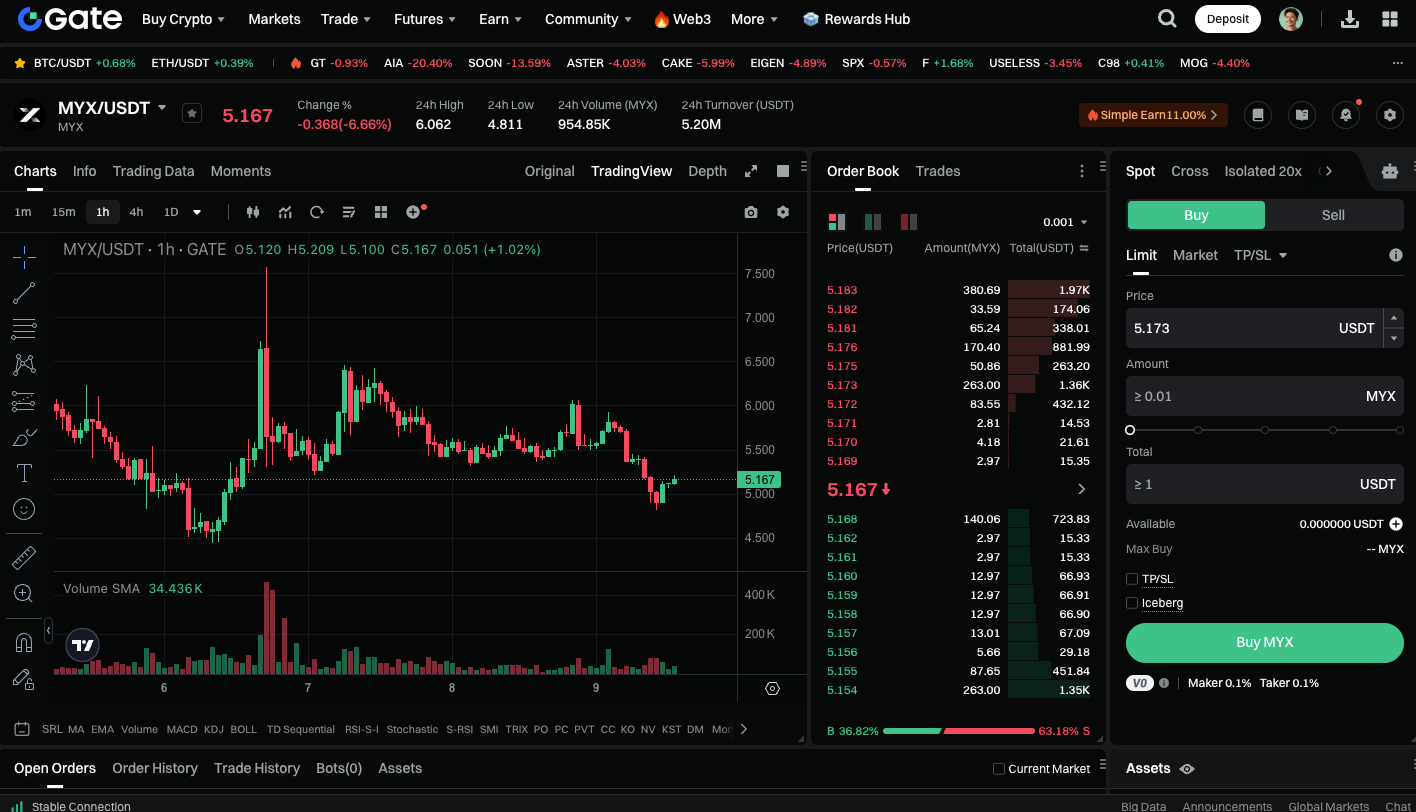Take a chart snapshot with camera icon

tap(751, 212)
